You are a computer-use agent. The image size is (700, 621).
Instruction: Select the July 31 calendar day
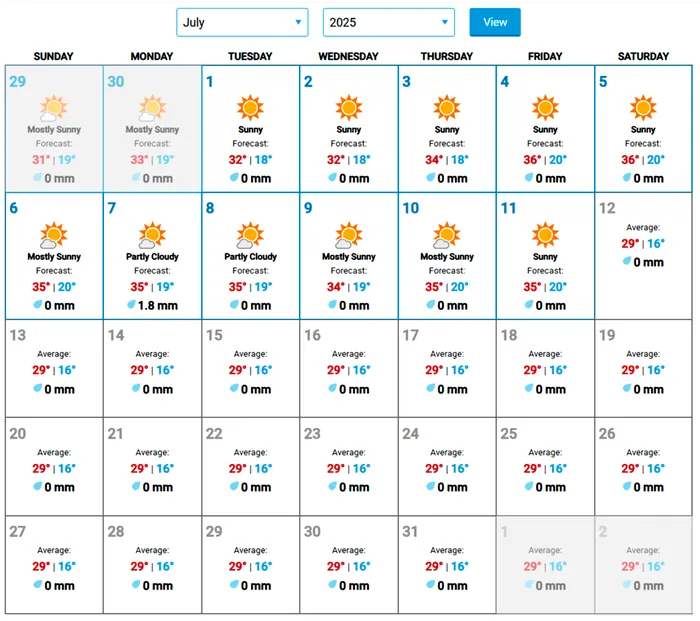coord(447,564)
